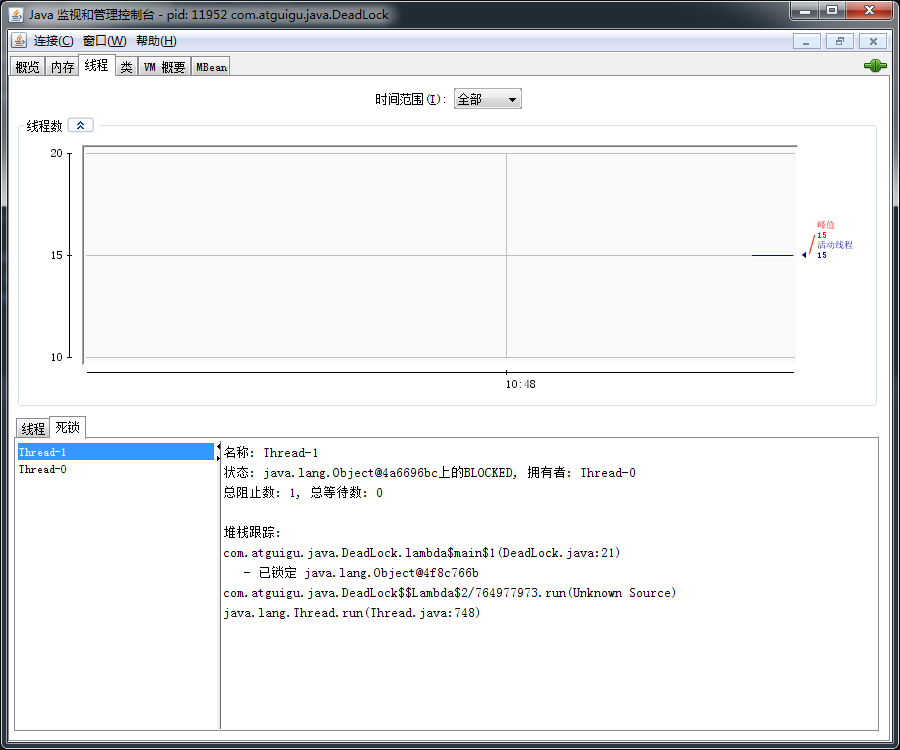Select the 死锁 sub-tab

[68, 428]
